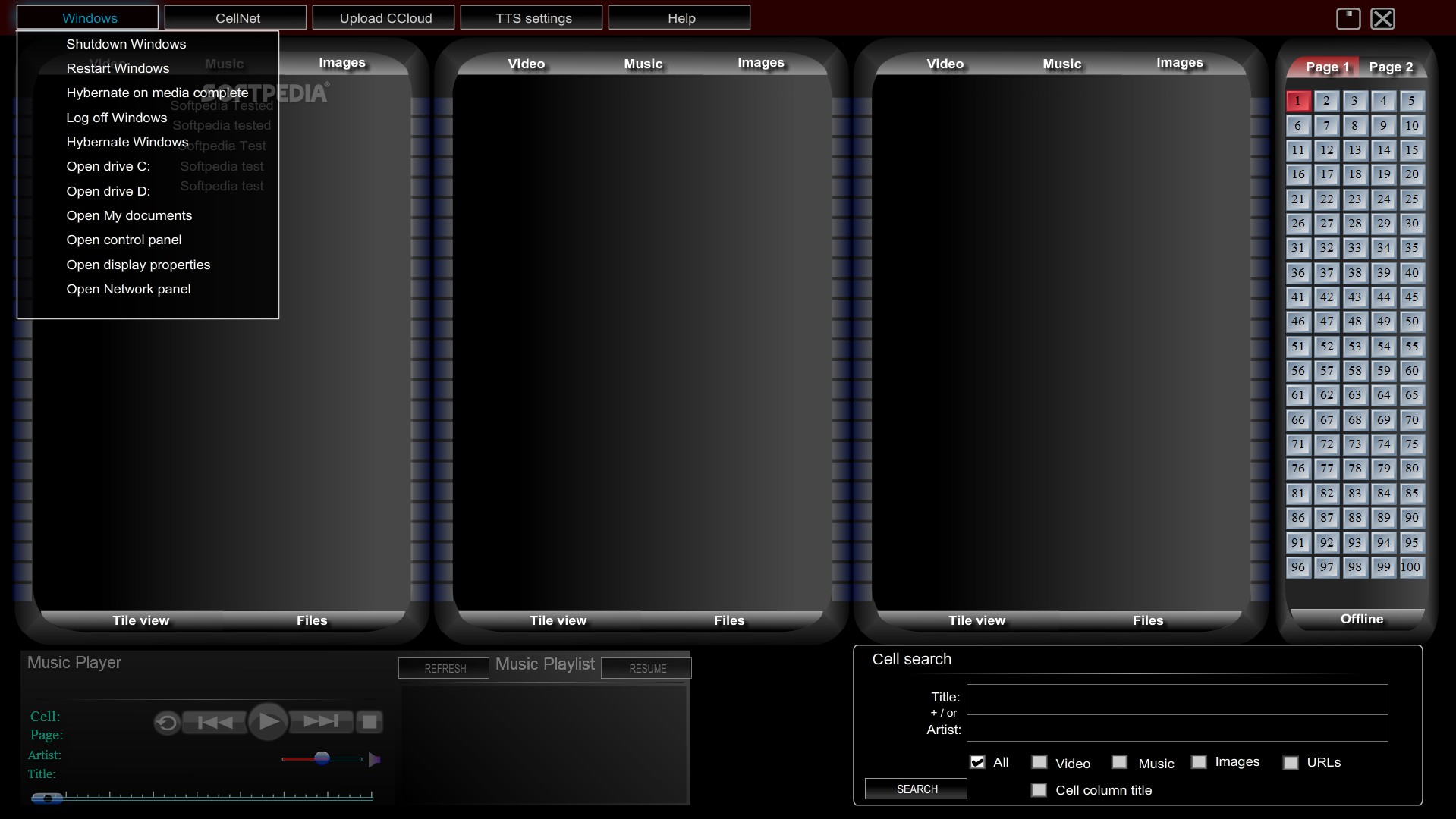
Task: Switch to Page 1 tab
Action: (x=1327, y=67)
